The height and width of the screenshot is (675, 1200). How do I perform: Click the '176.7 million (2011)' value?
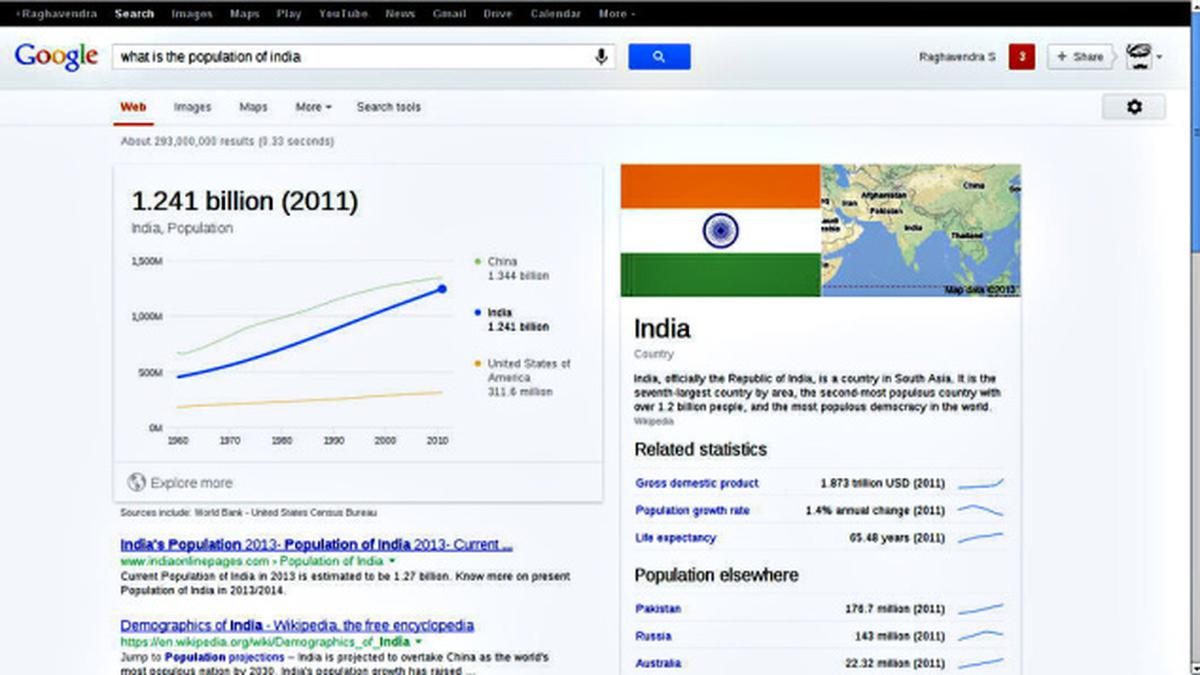(x=895, y=609)
